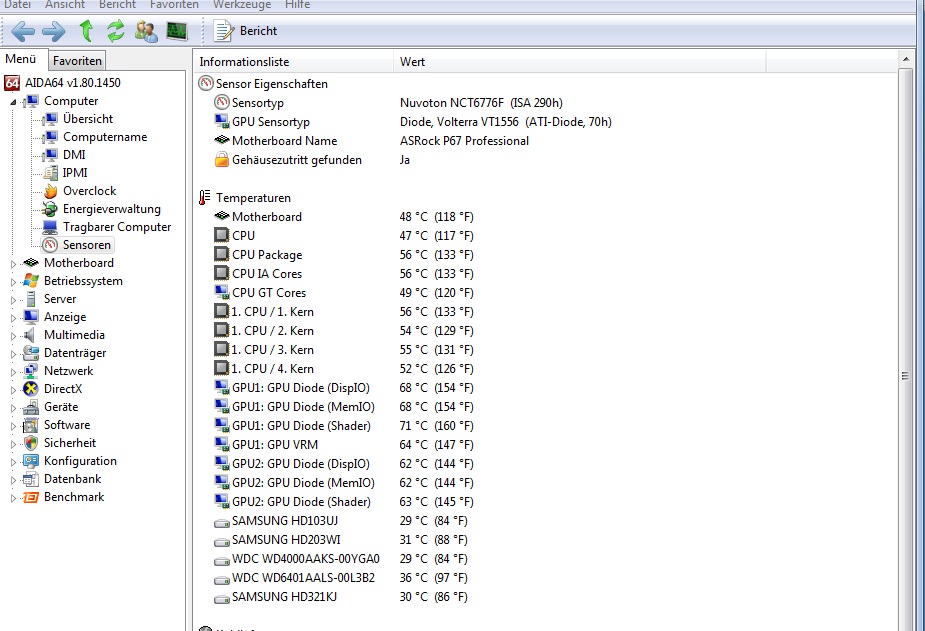Open the Hilfe menu
The width and height of the screenshot is (925, 631).
coord(297,5)
